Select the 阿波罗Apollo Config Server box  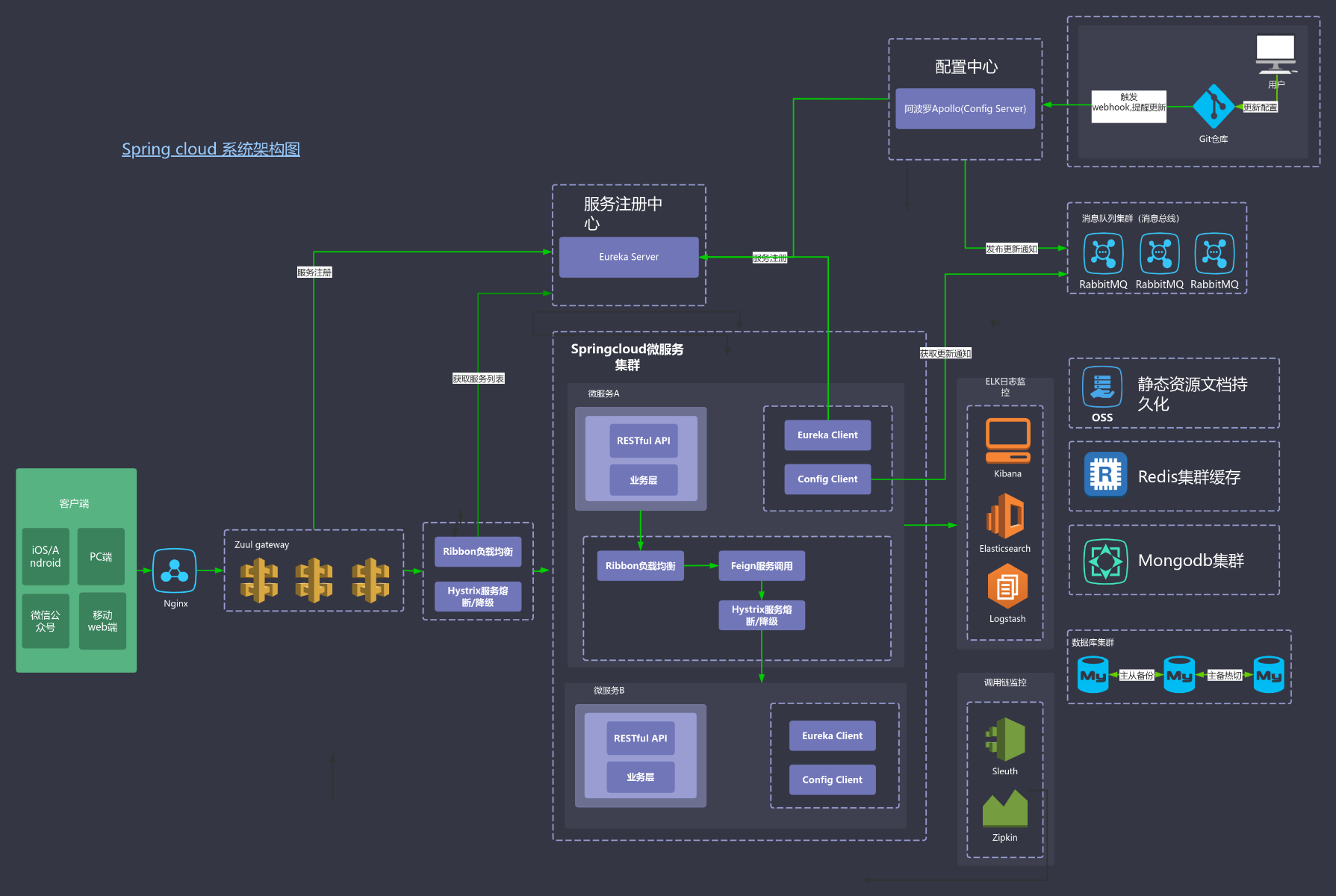[964, 108]
